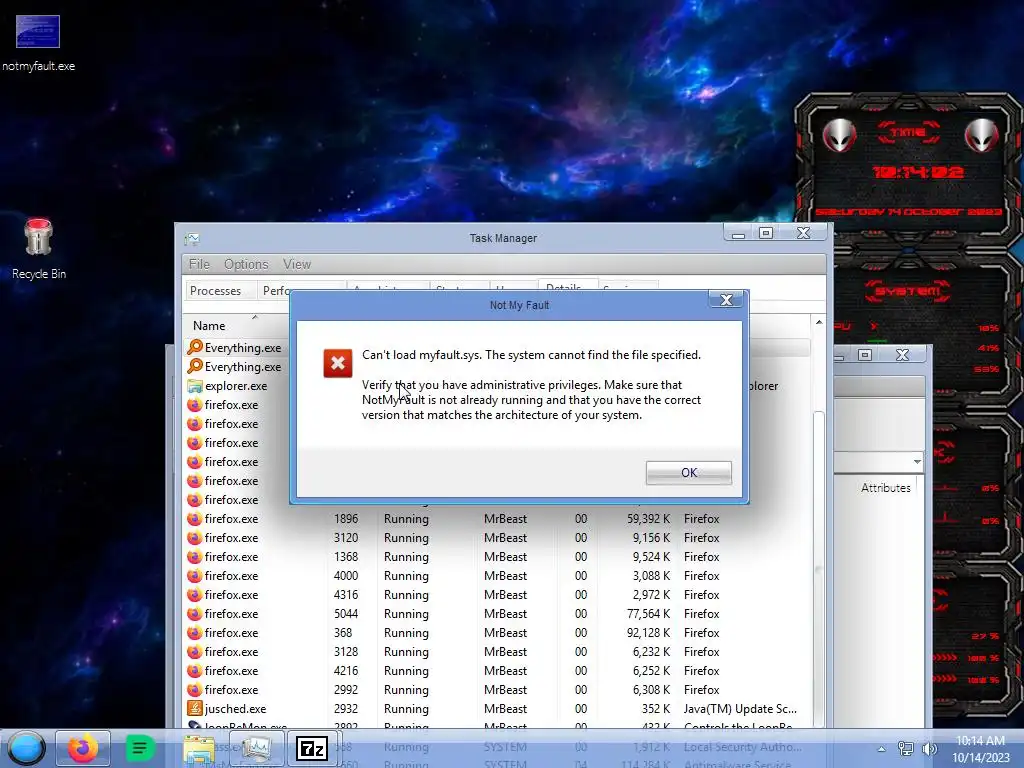The image size is (1024, 768).
Task: Click the Firefox icon of PID 5044 row
Action: [195, 613]
